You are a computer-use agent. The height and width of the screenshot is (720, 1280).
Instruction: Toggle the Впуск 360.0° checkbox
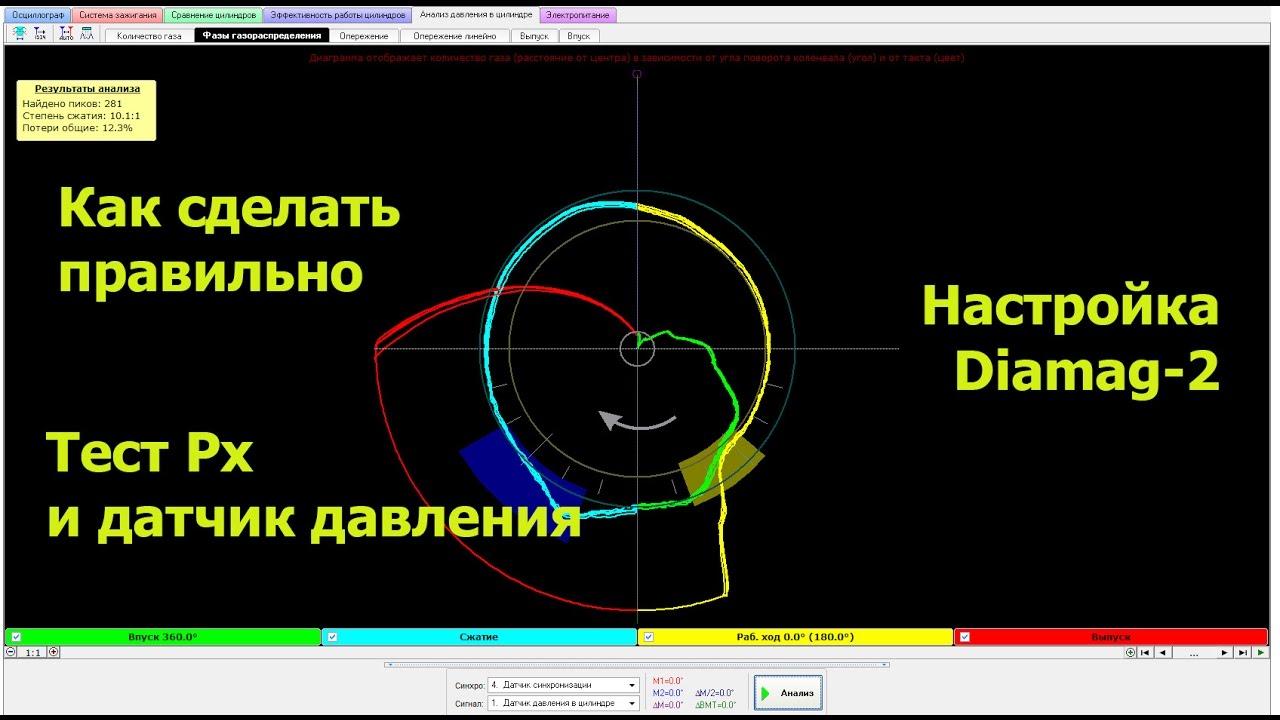coord(16,636)
